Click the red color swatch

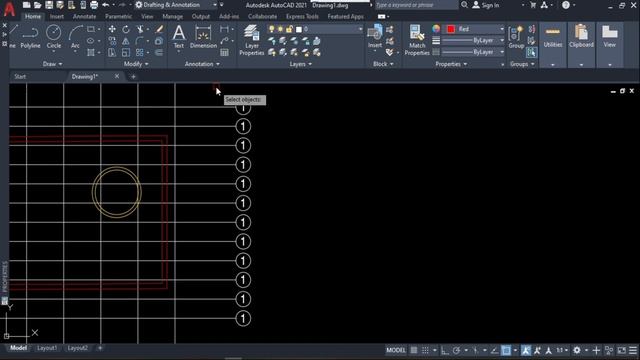451,29
